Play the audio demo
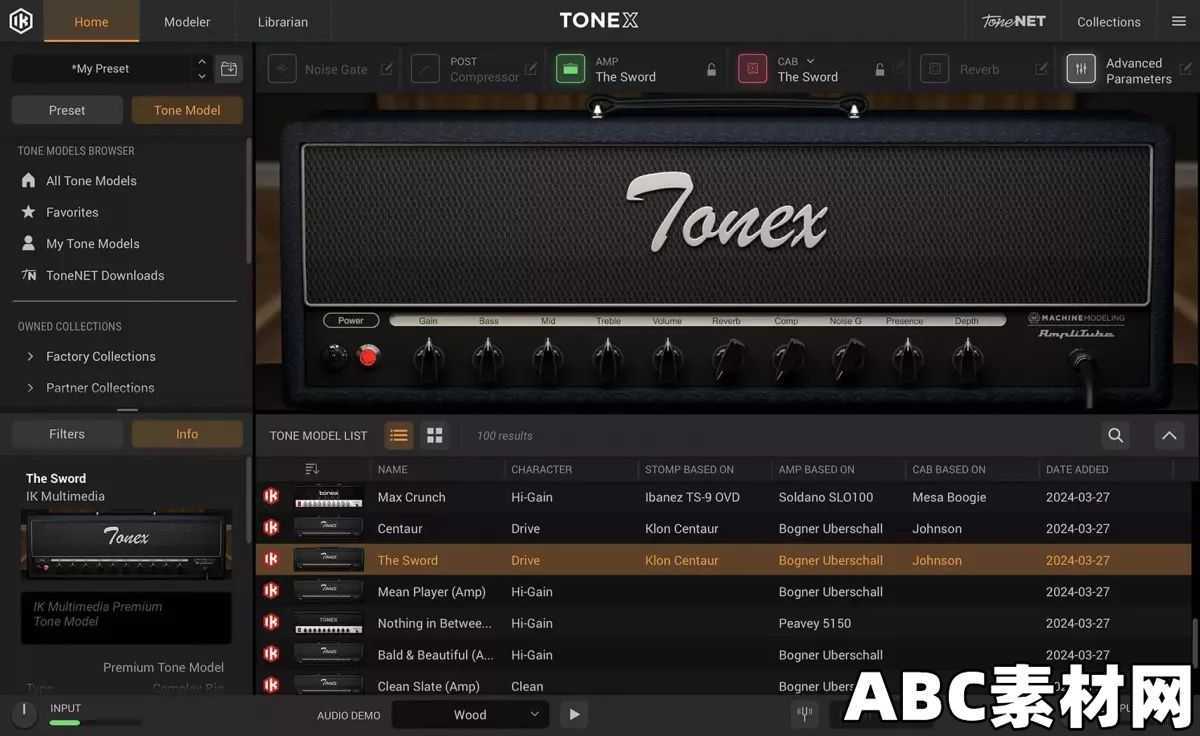Screen dimensions: 1200x736 573,713
